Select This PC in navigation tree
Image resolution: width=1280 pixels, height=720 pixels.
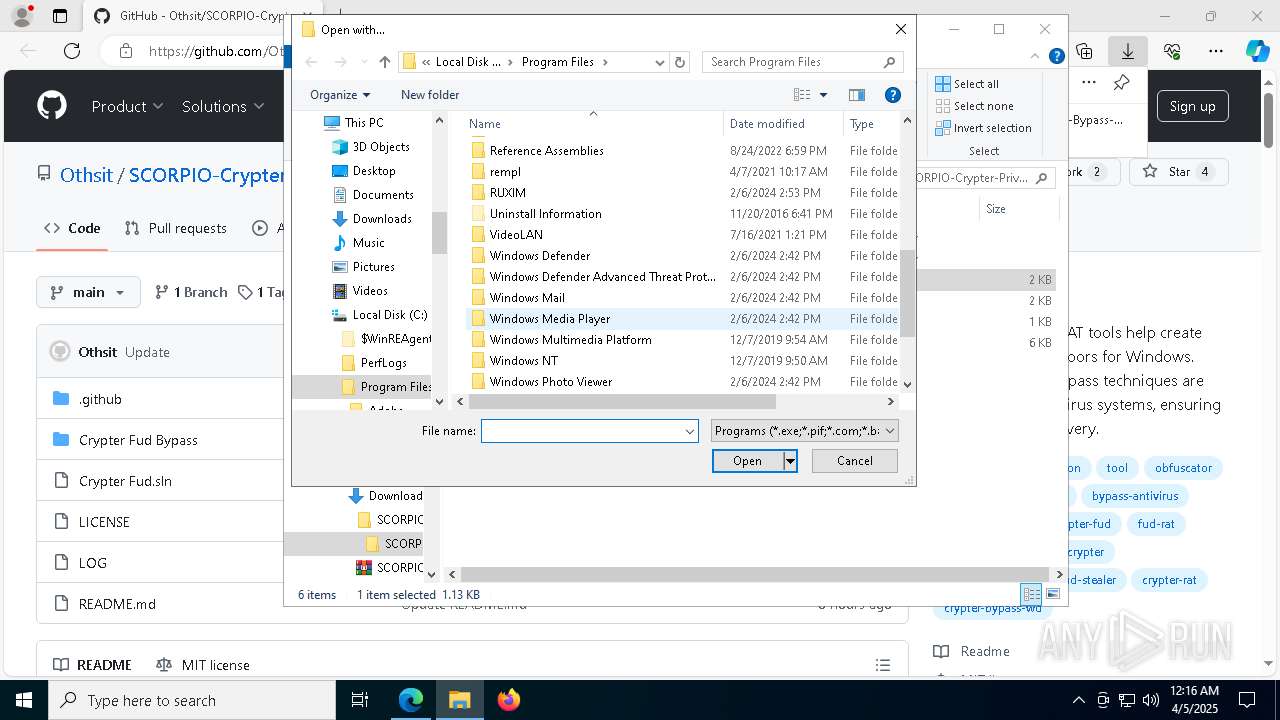pyautogui.click(x=364, y=123)
